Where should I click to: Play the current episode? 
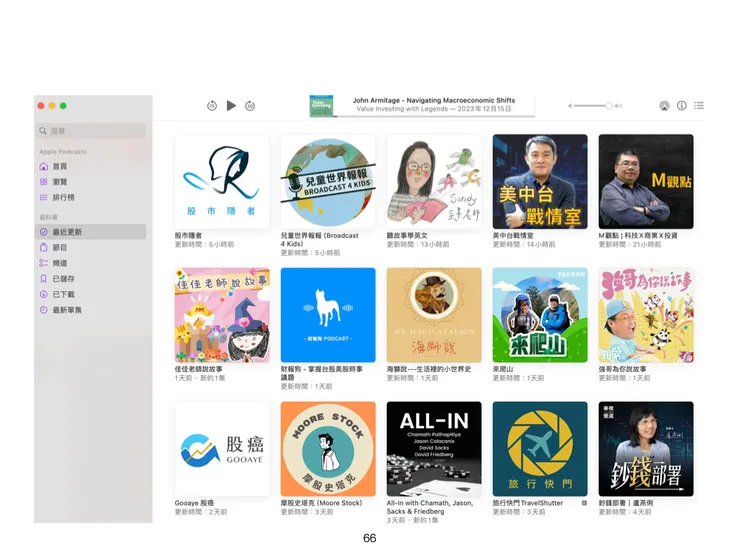(231, 106)
